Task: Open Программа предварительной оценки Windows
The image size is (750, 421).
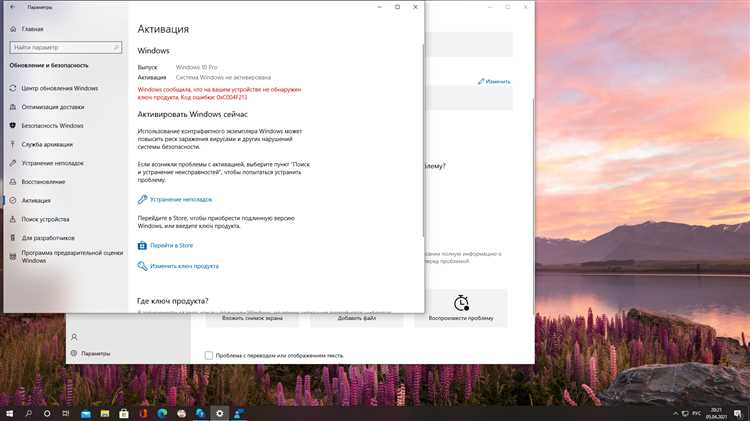Action: coord(72,256)
